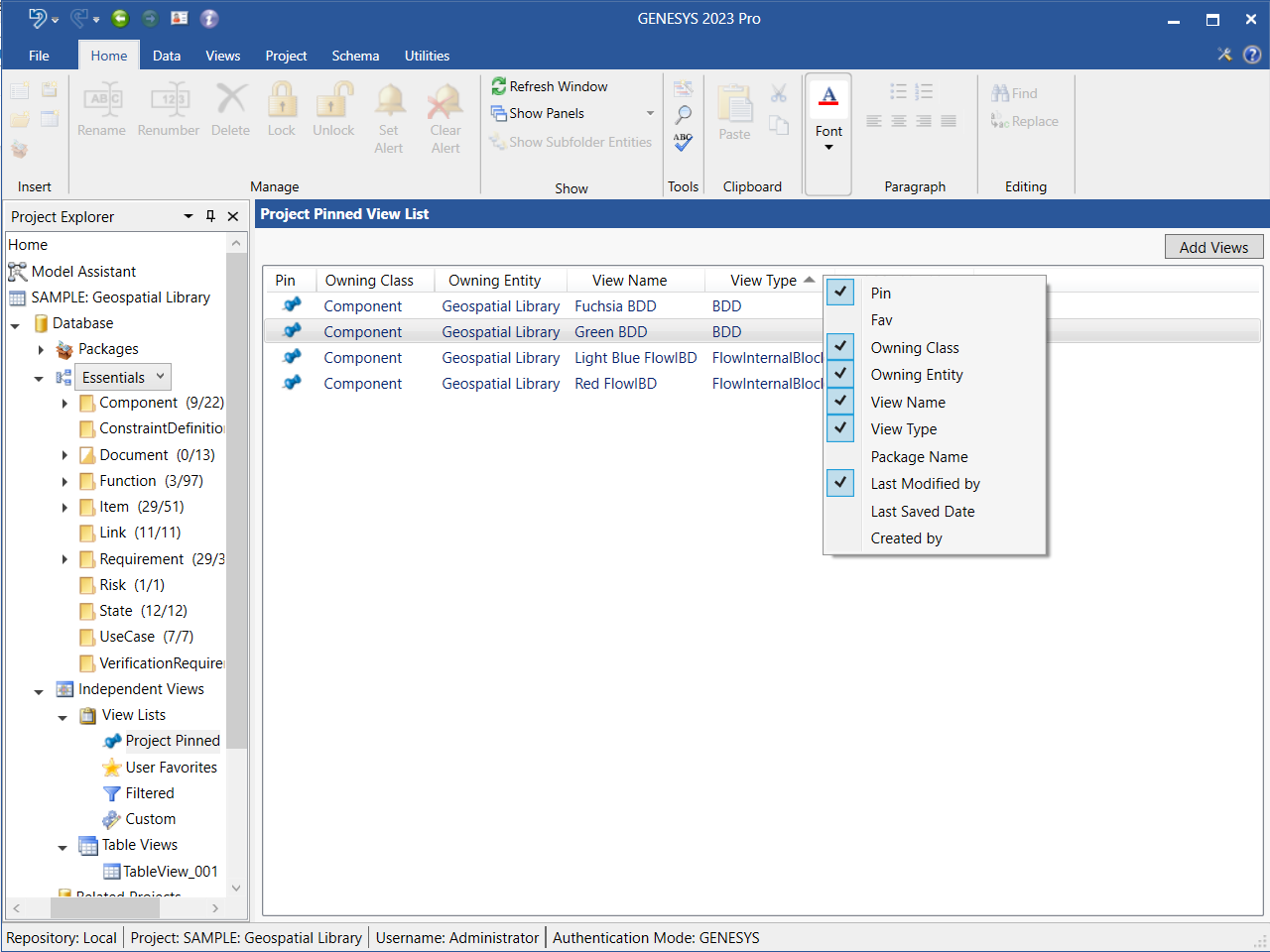The width and height of the screenshot is (1270, 952).
Task: Click the Refresh Window icon
Action: point(499,87)
